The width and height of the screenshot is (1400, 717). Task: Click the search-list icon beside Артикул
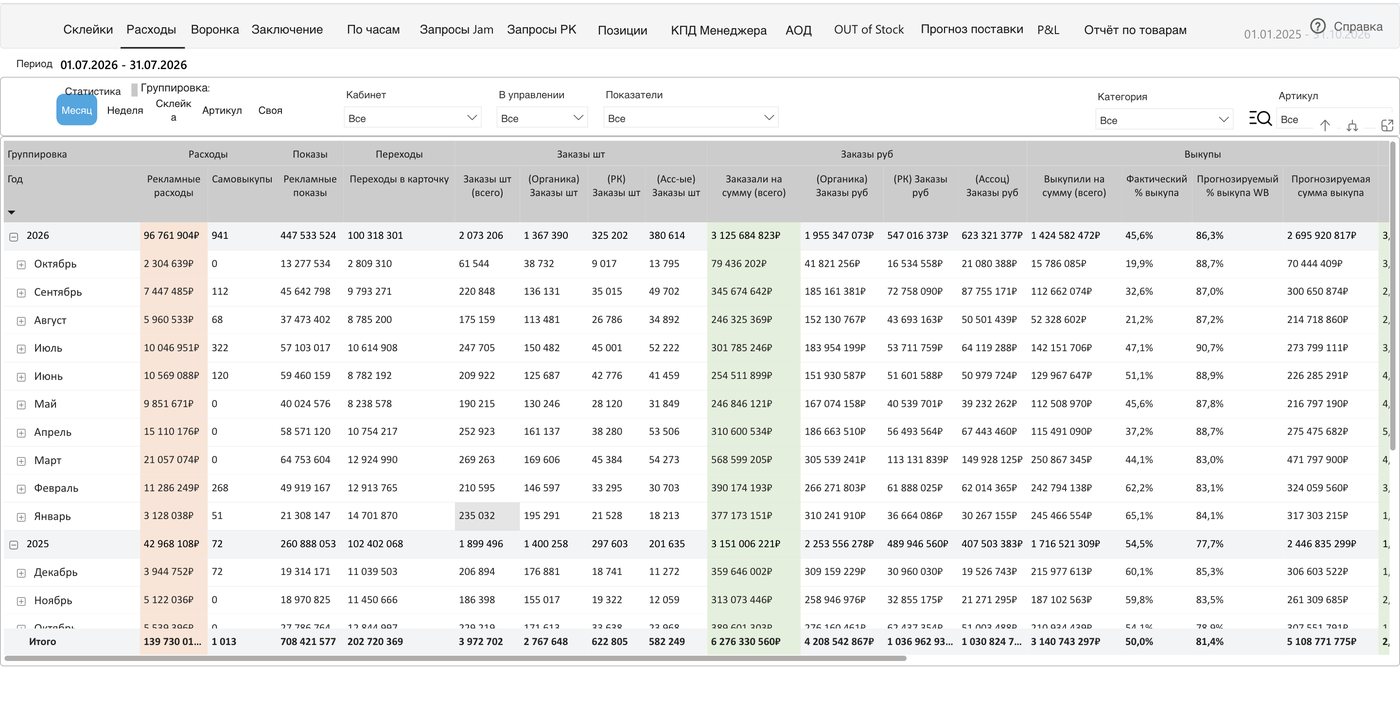click(x=1260, y=118)
